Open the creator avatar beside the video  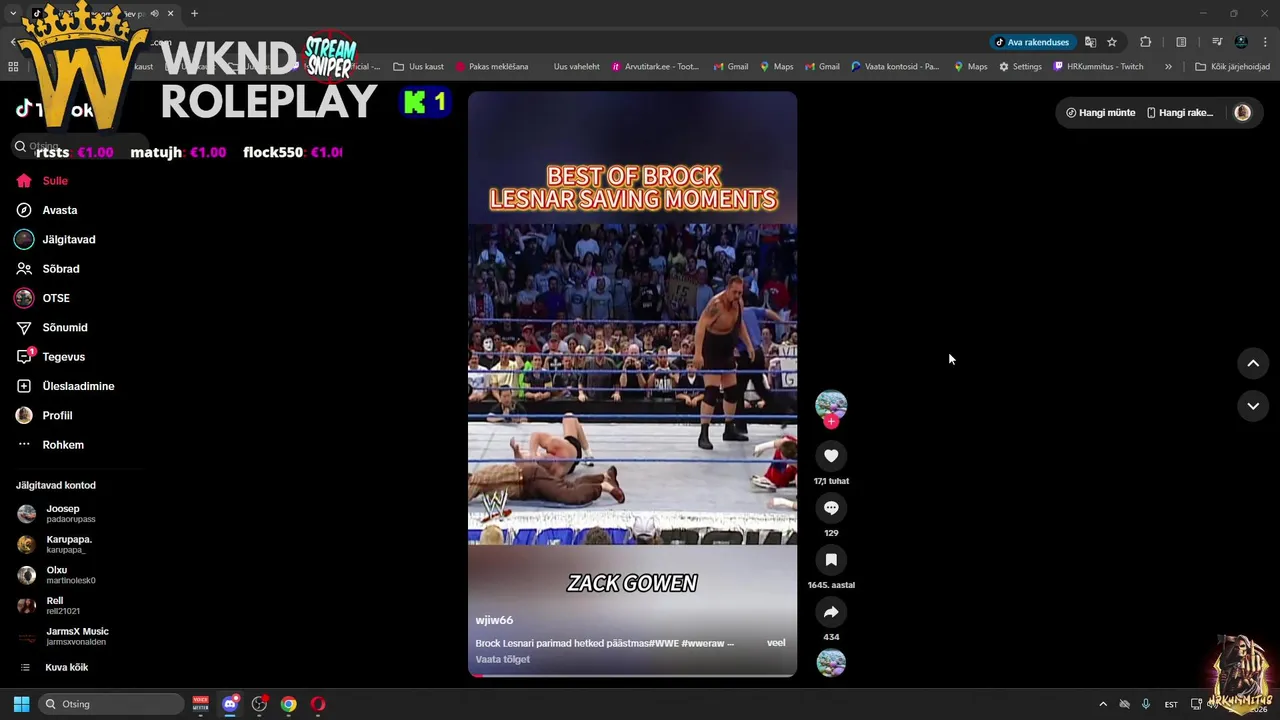831,404
